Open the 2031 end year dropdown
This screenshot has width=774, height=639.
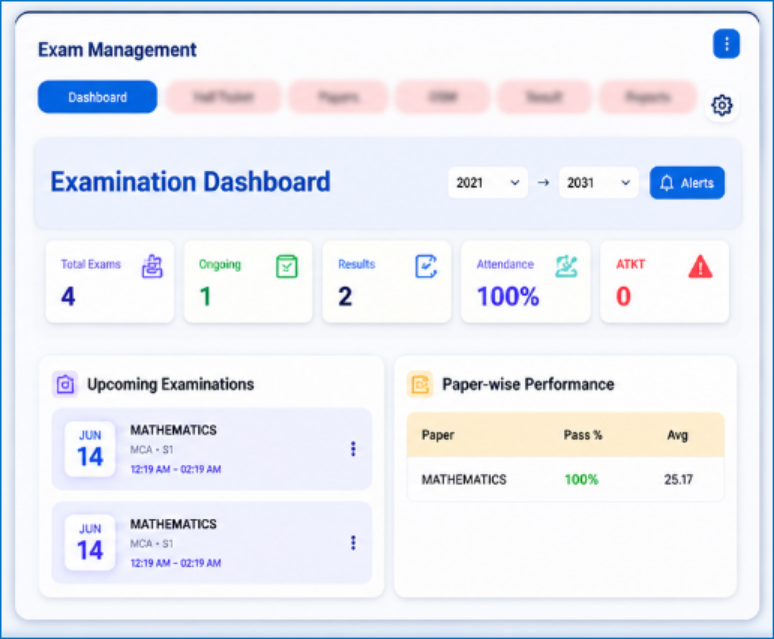pyautogui.click(x=599, y=183)
